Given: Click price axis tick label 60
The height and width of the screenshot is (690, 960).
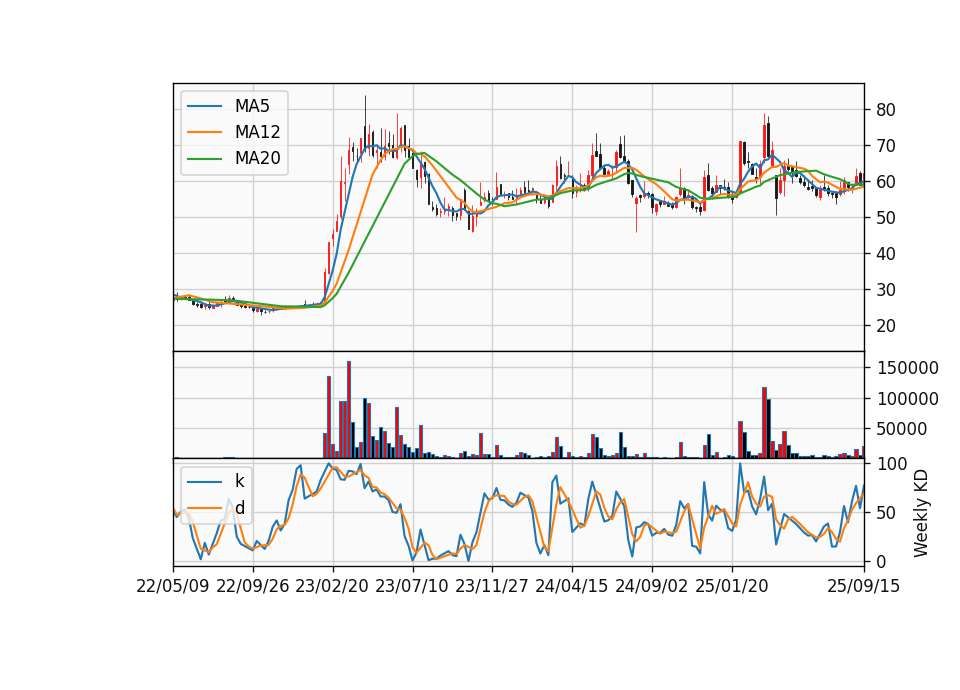Looking at the screenshot, I should pos(886,182).
